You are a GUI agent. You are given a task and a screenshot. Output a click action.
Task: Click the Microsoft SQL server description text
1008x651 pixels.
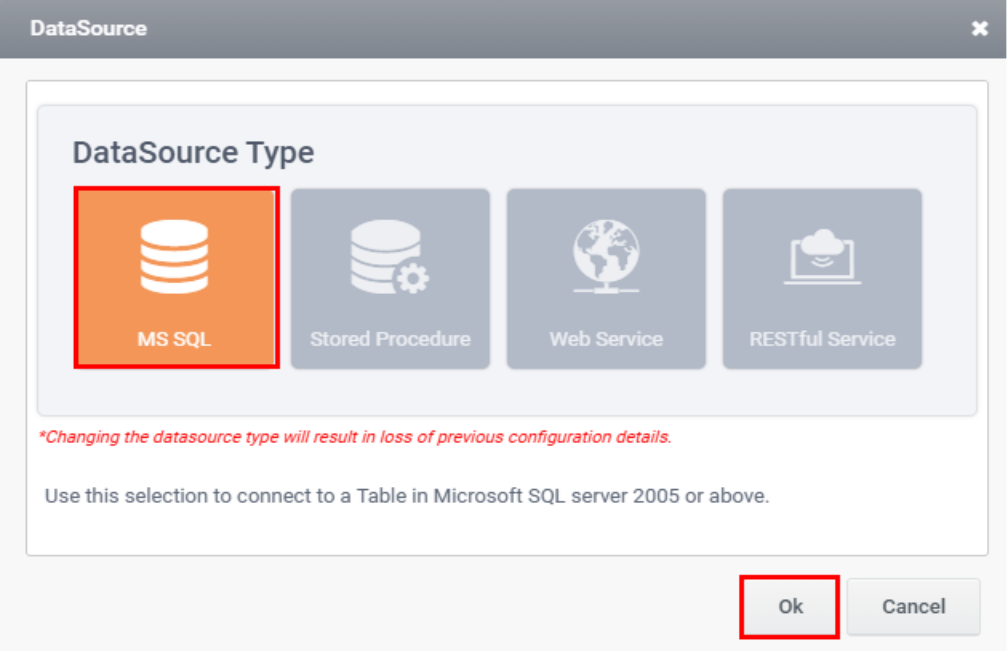[407, 497]
